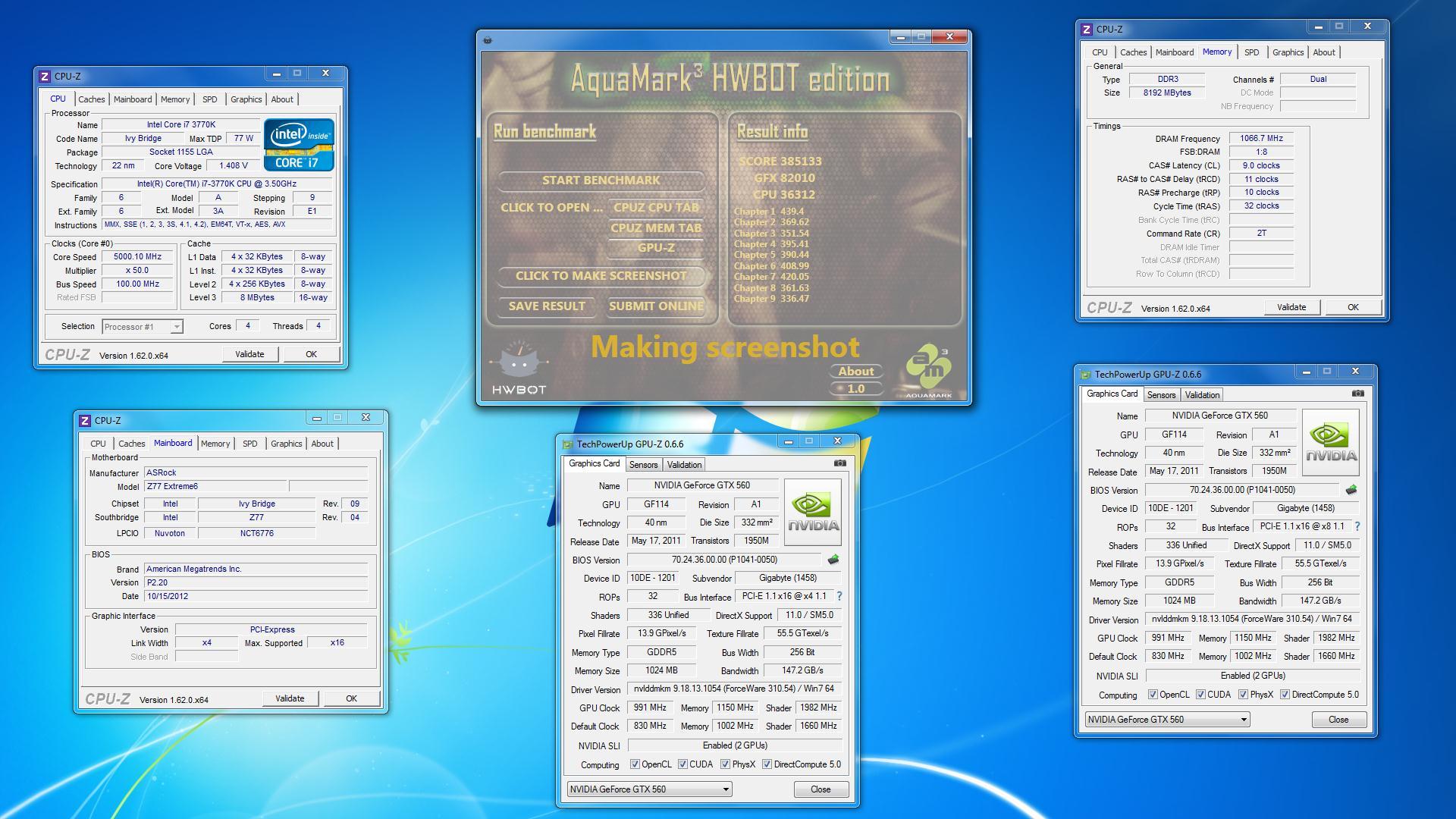The image size is (1456, 819).
Task: Open About tab in top-left CPU-Z
Action: pos(282,99)
